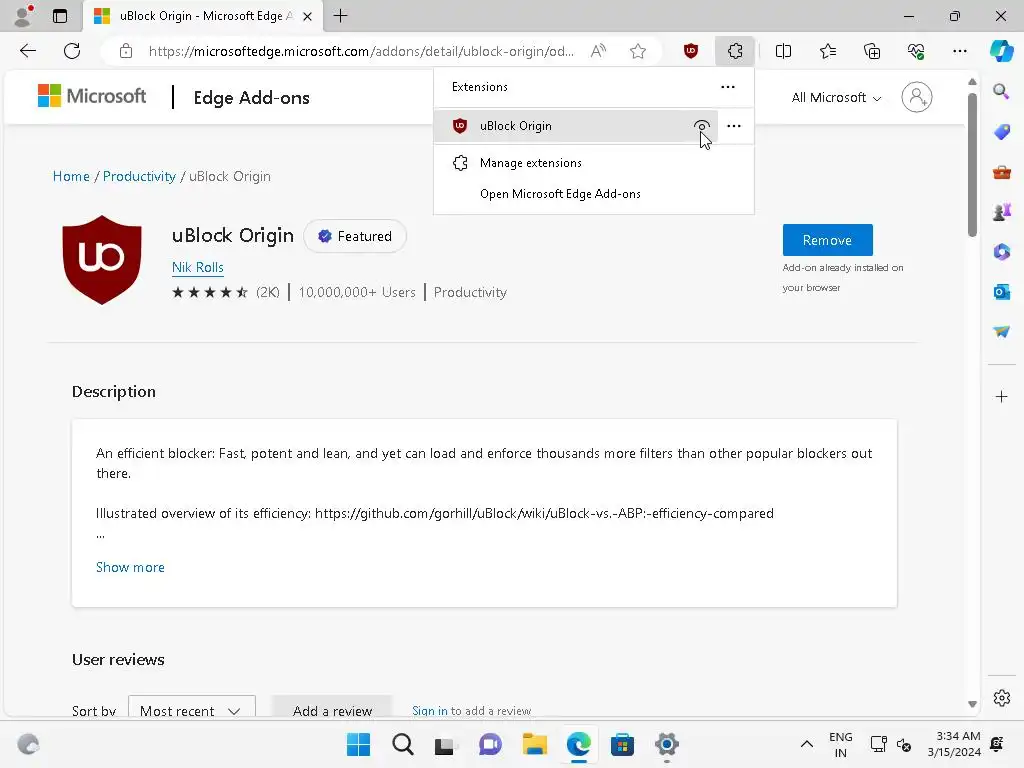Open sidebar Search icon
This screenshot has height=768, width=1024.
[x=1001, y=91]
